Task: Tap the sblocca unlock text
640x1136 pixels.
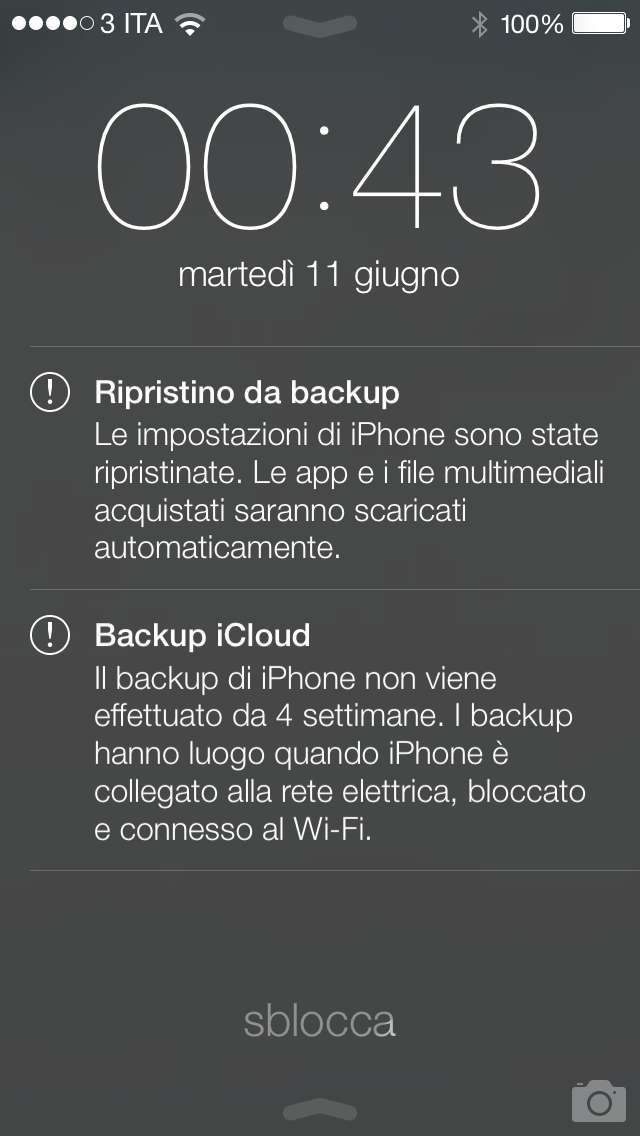Action: tap(320, 1021)
